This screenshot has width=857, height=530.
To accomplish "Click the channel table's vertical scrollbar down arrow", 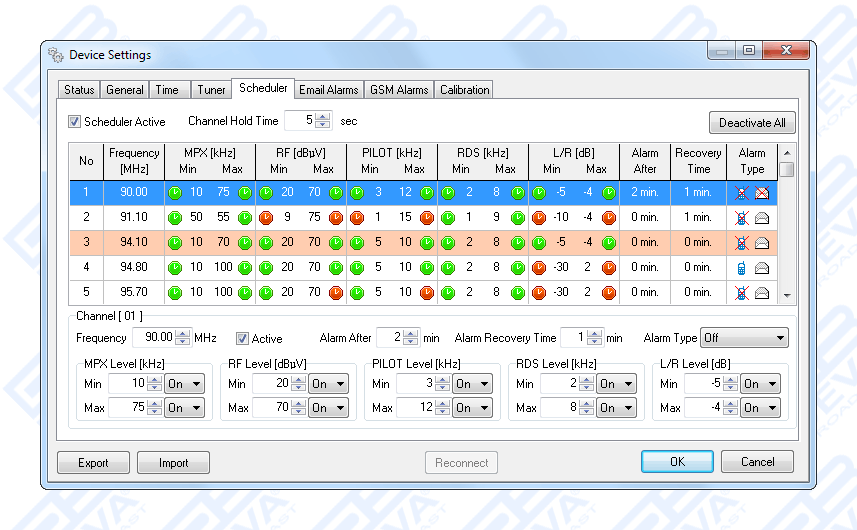I will 787,296.
